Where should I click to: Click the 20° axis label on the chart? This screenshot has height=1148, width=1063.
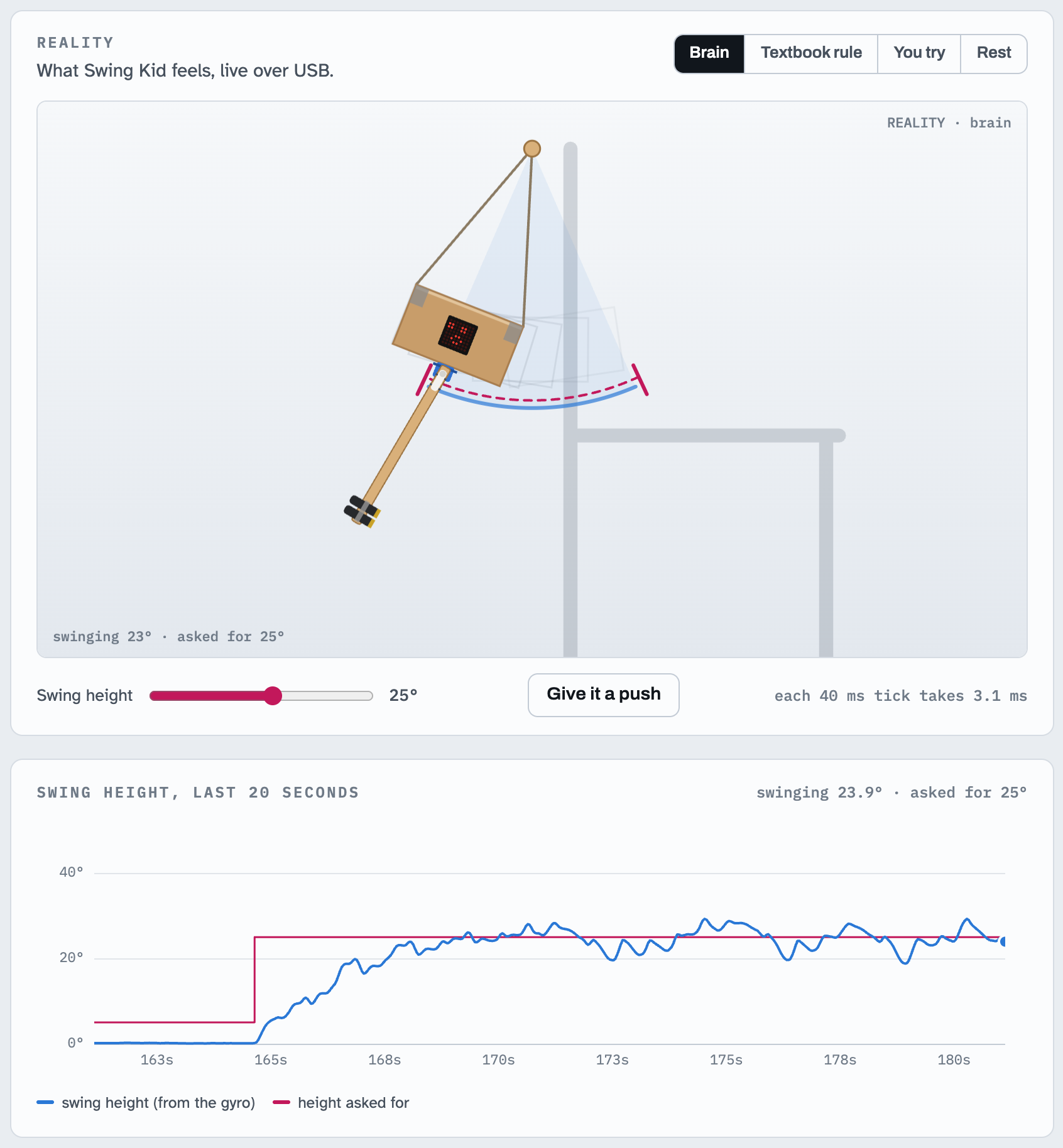coord(71,957)
